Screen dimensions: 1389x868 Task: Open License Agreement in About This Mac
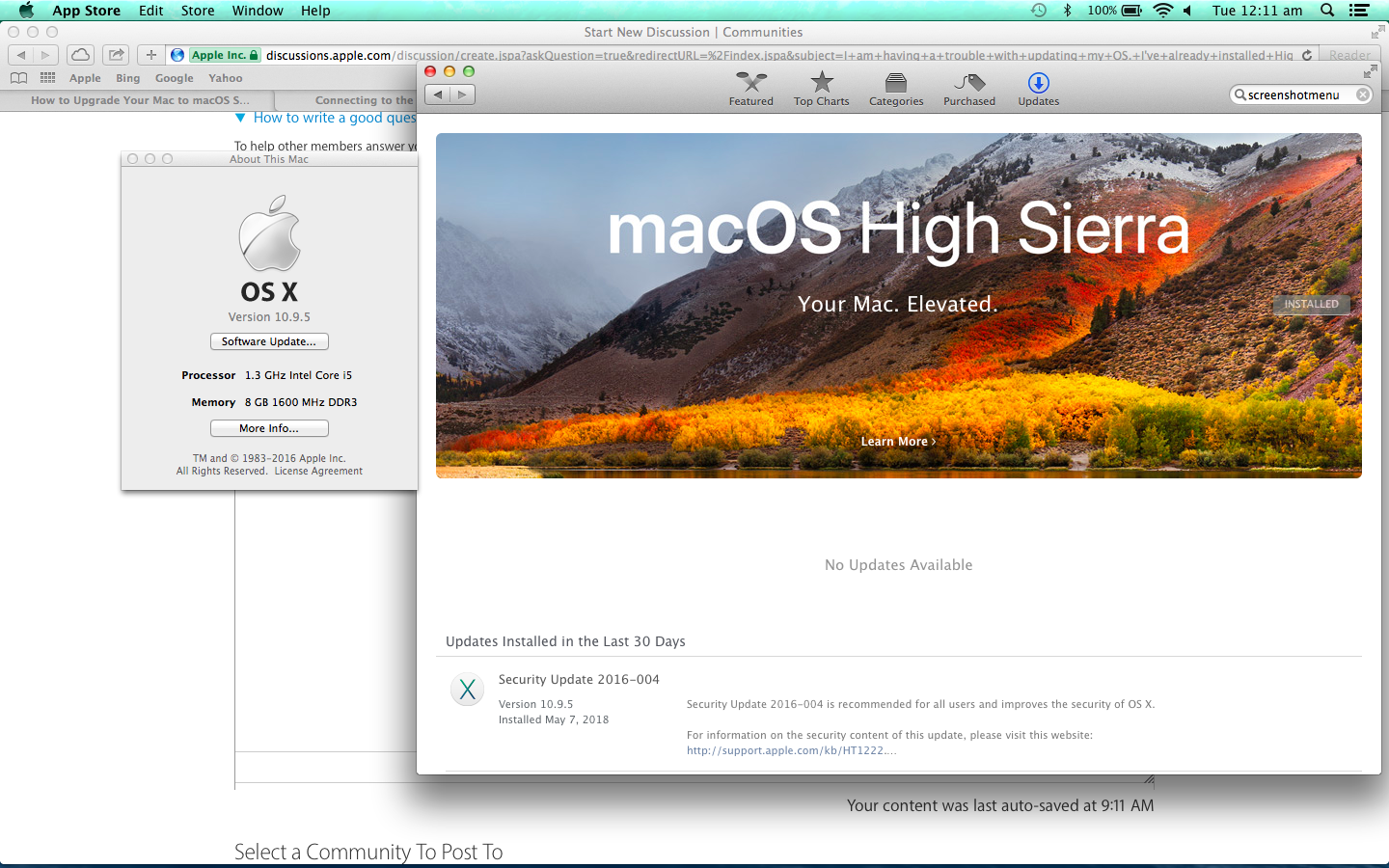(318, 472)
